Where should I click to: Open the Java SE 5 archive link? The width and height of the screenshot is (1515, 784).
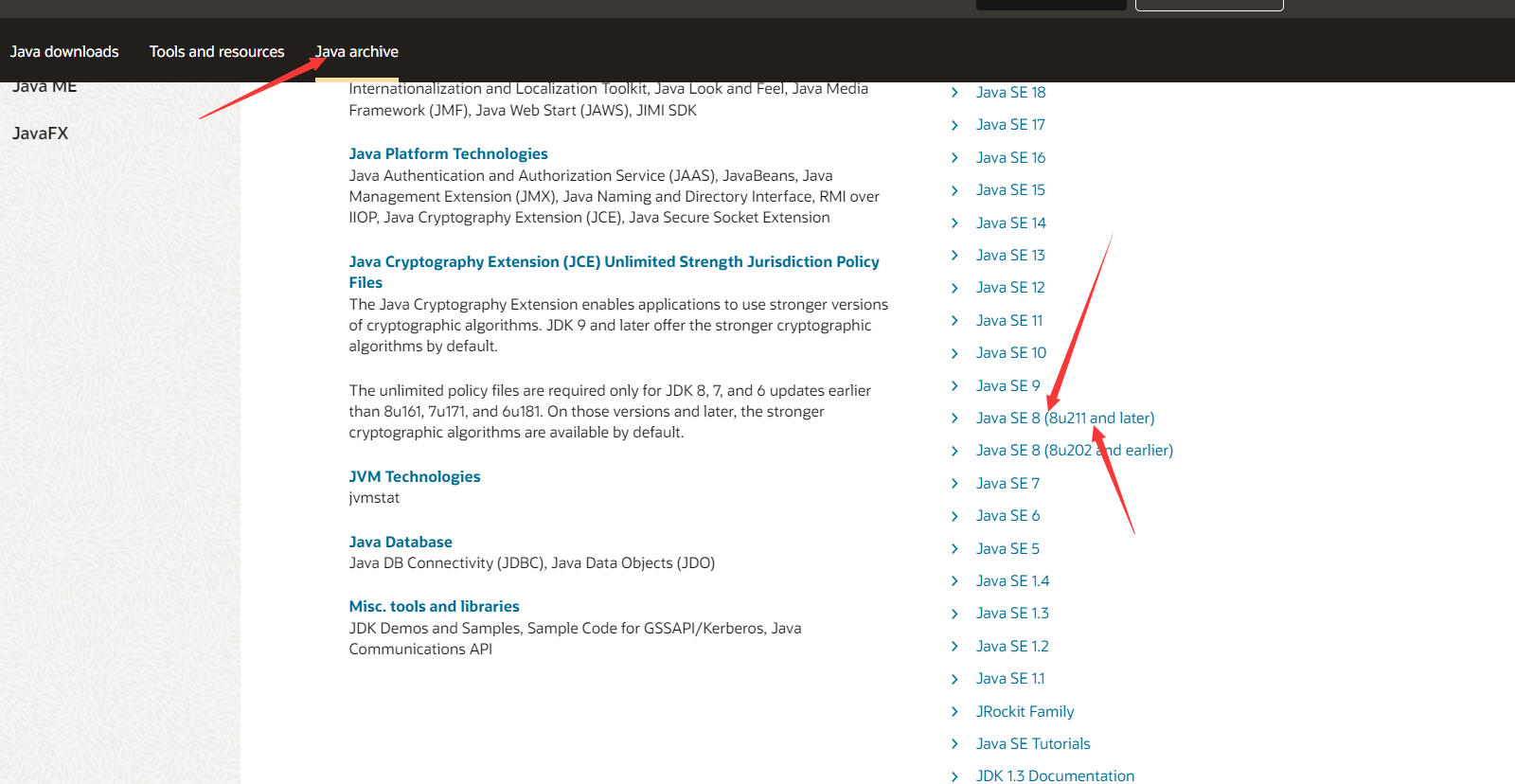(x=1007, y=548)
